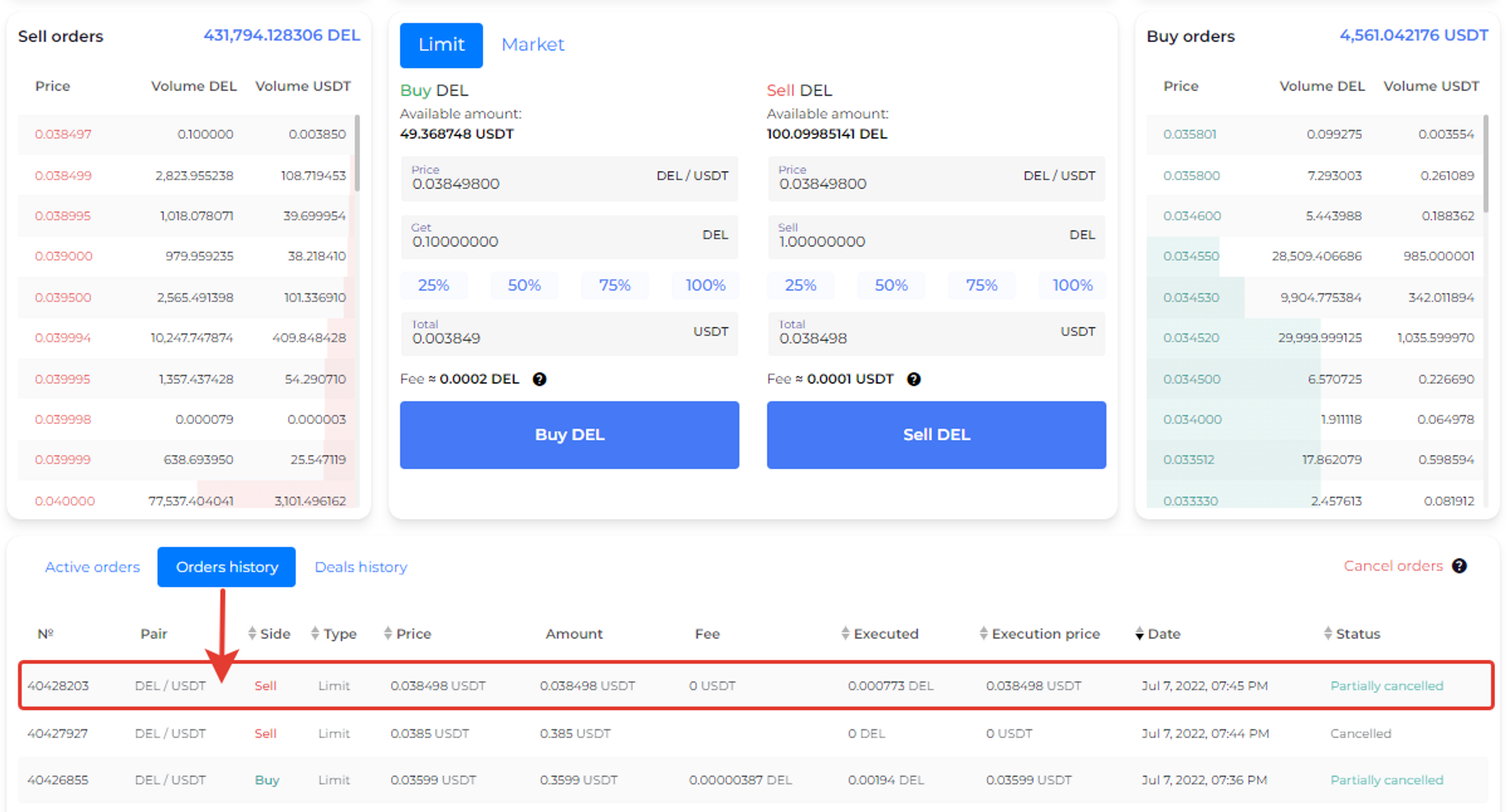Click help icon beside Cancel orders
The width and height of the screenshot is (1507, 812).
point(1460,566)
